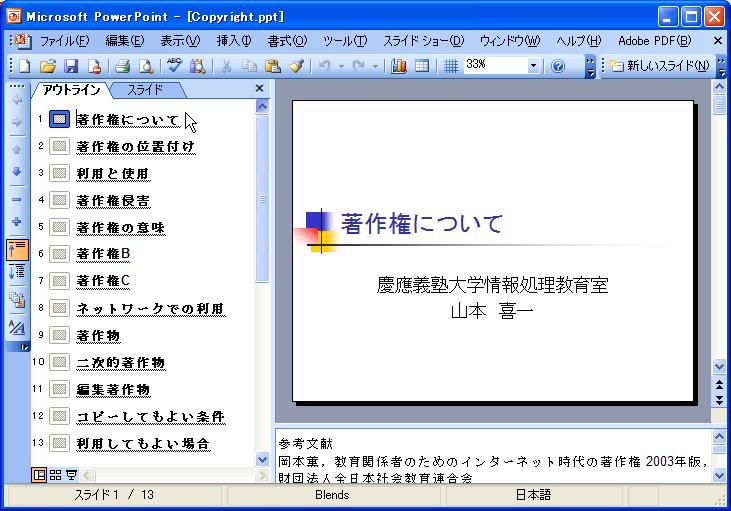Create a new blank presentation
731x511 pixels.
point(24,66)
